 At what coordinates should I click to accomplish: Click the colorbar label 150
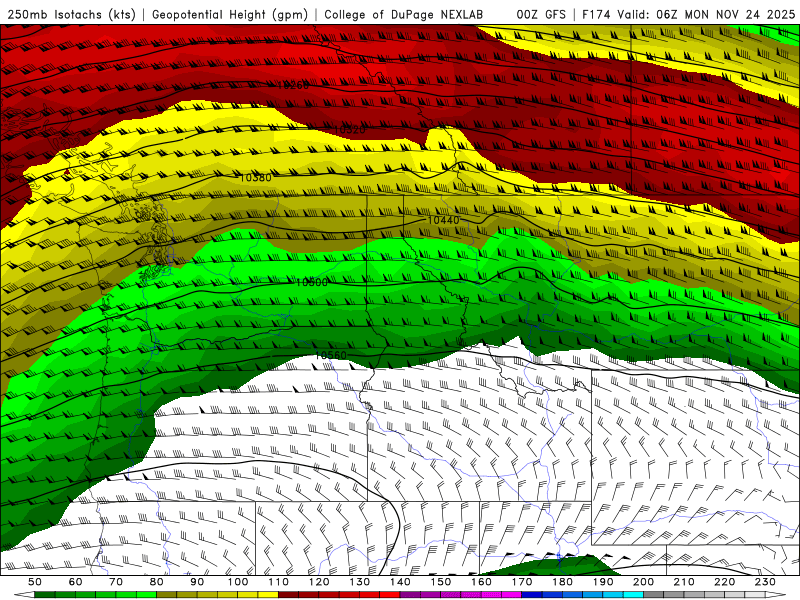(x=441, y=582)
